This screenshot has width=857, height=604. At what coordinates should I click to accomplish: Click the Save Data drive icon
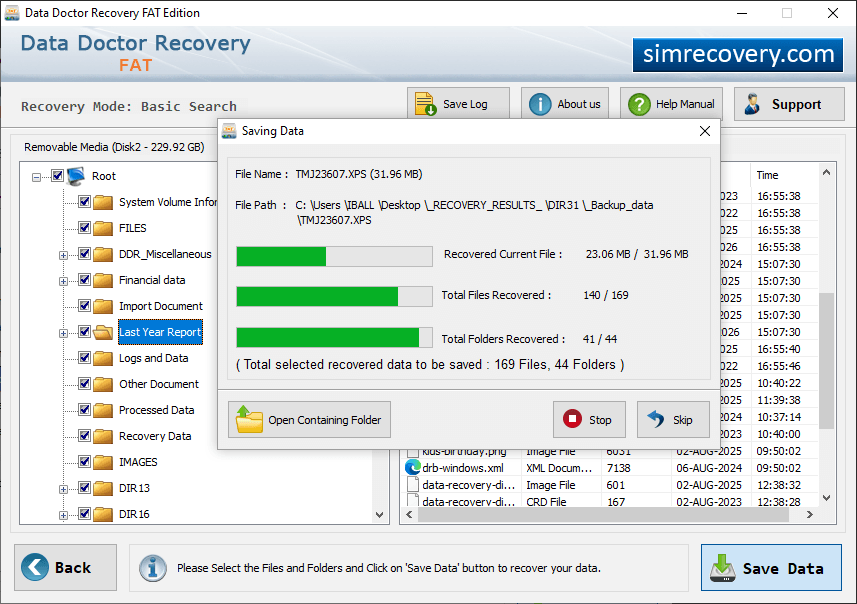723,568
